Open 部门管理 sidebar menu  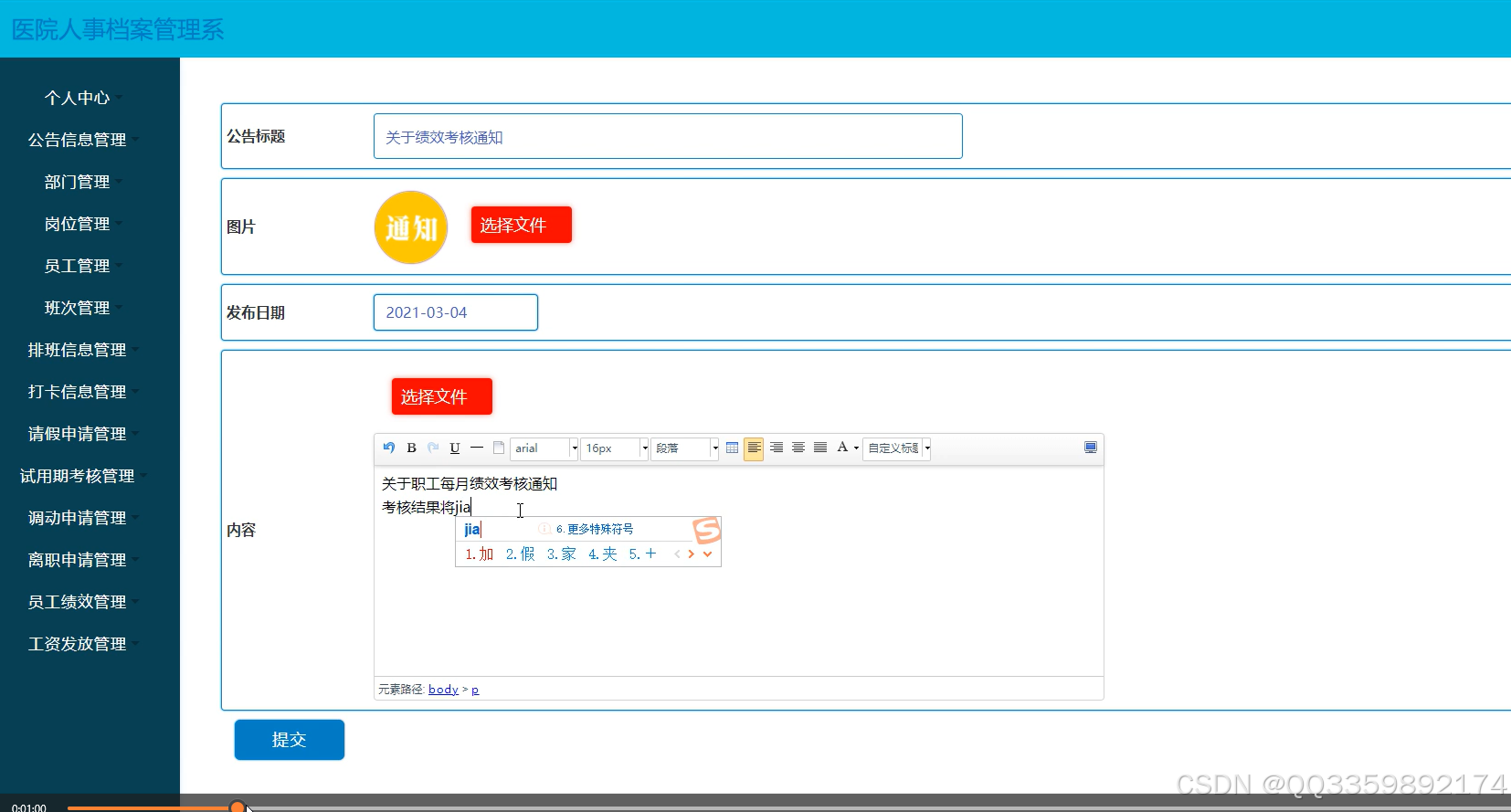(x=78, y=182)
